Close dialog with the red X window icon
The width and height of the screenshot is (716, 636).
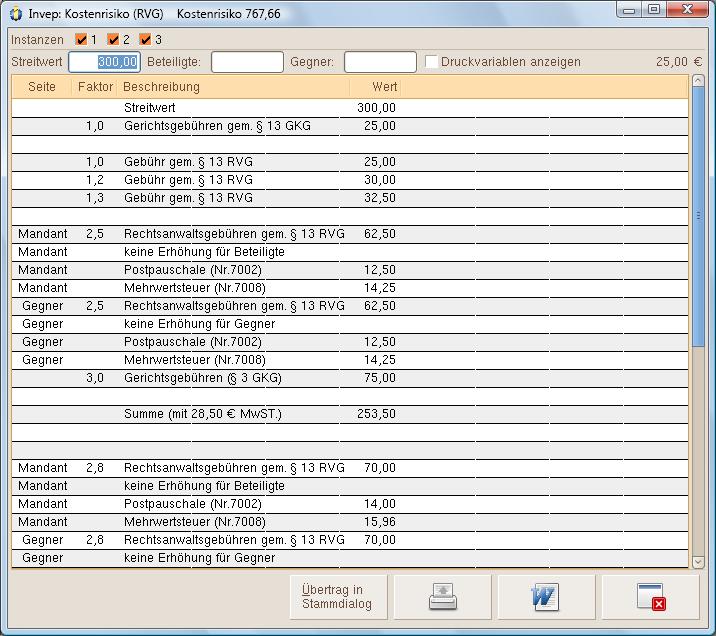(650, 597)
